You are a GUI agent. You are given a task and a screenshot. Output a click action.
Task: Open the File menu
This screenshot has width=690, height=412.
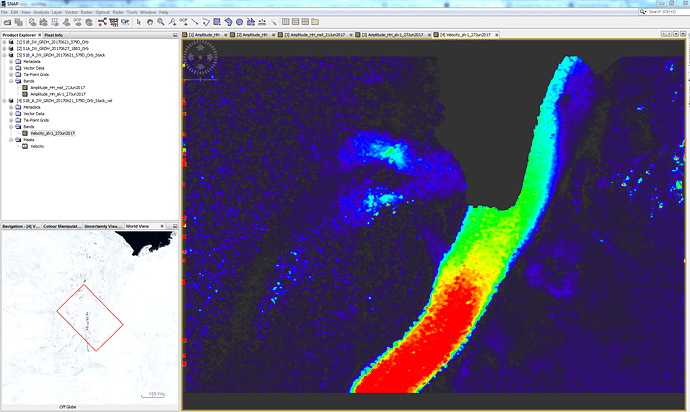4,12
